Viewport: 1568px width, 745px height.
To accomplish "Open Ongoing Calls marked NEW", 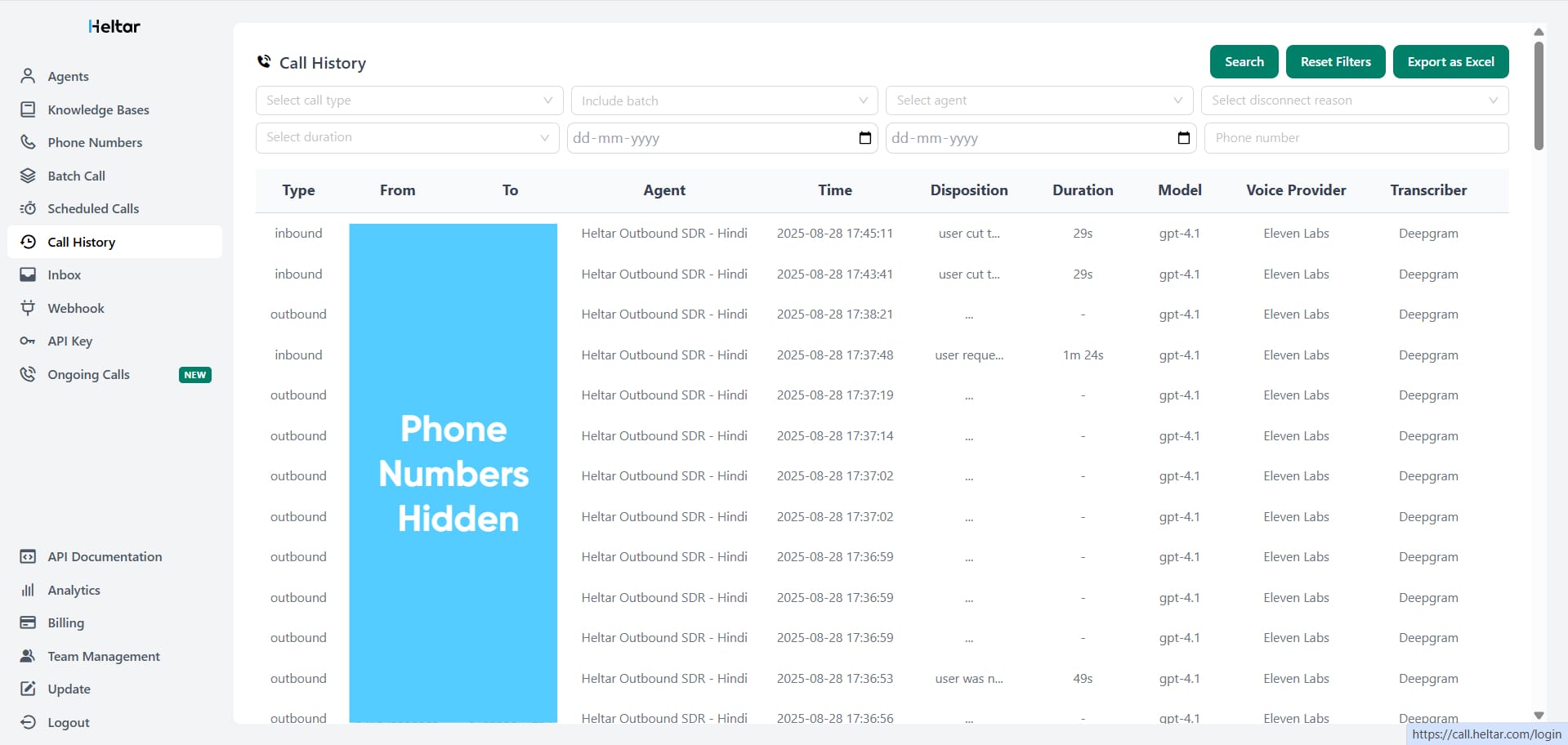I will pos(88,374).
